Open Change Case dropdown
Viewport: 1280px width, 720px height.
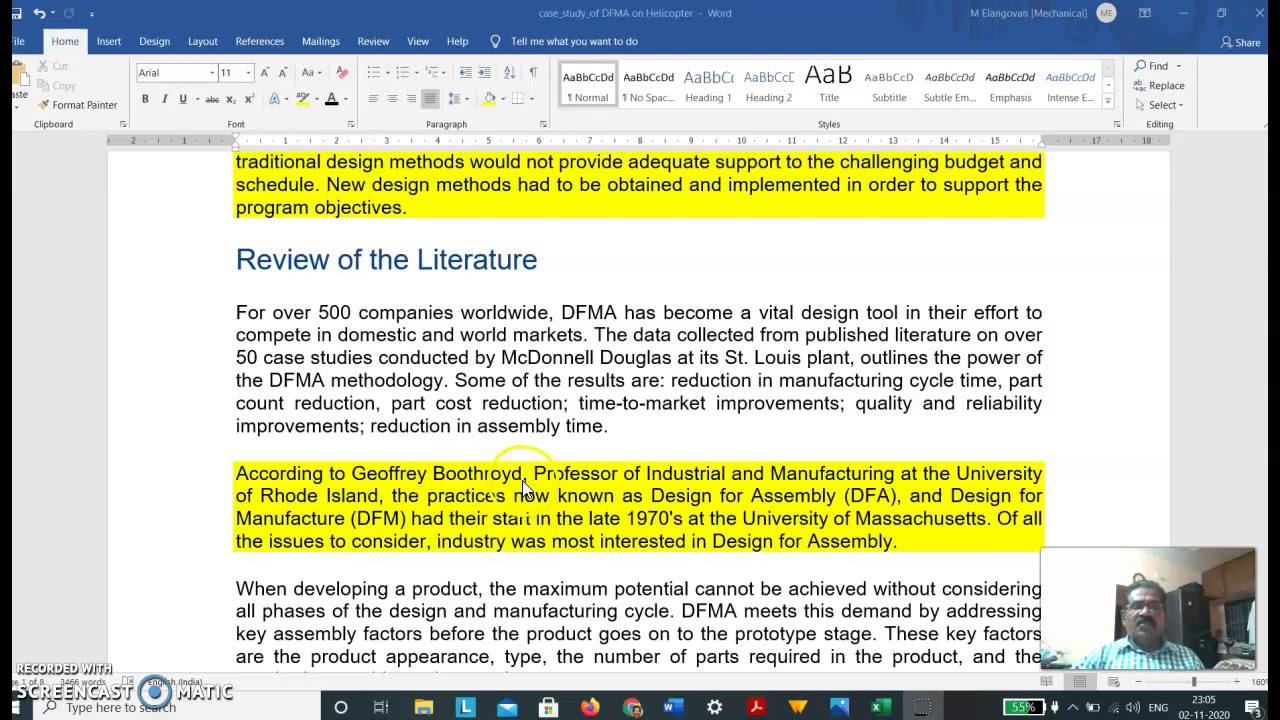[309, 72]
